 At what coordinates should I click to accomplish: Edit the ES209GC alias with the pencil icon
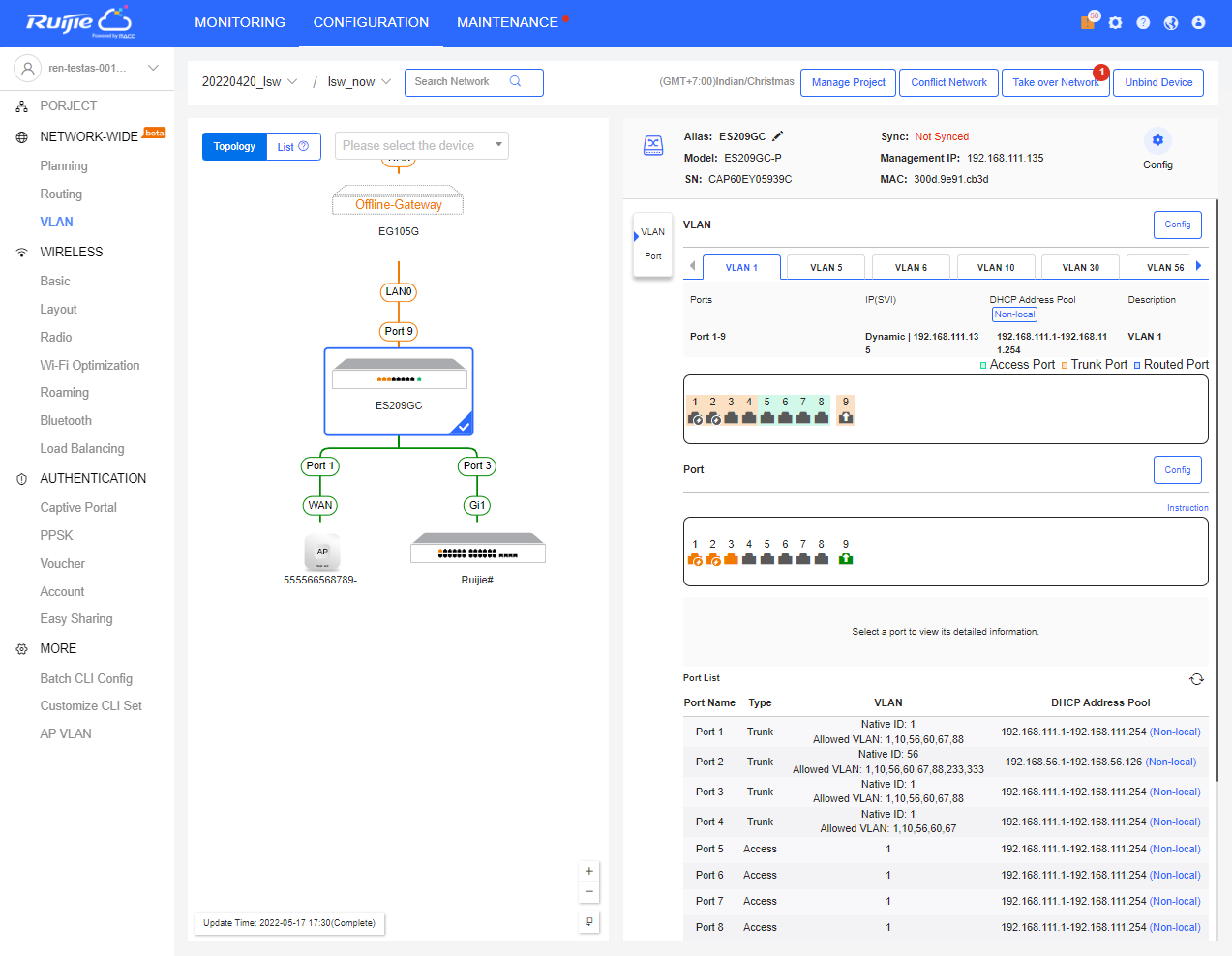(778, 136)
